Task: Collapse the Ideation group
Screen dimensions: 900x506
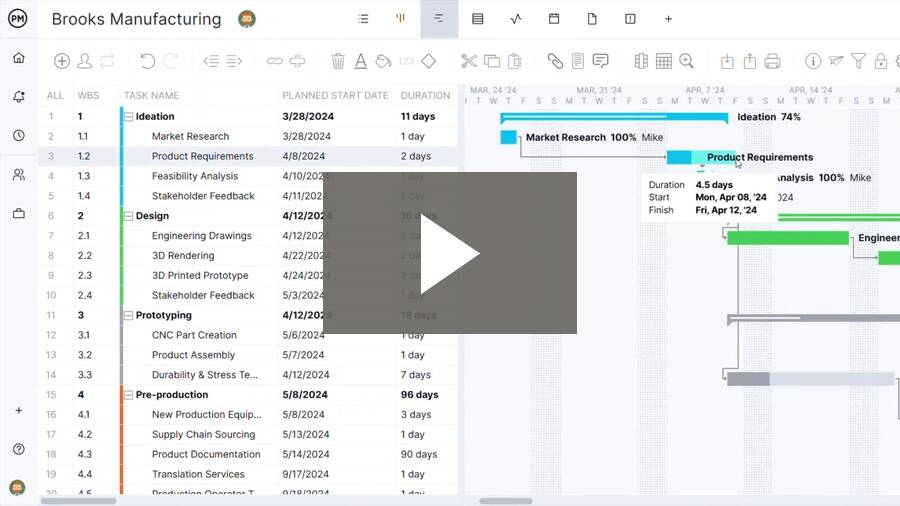Action: tap(129, 116)
